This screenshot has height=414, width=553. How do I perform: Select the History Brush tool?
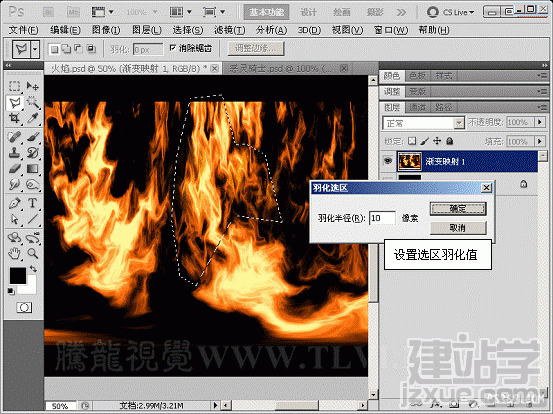tap(32, 153)
